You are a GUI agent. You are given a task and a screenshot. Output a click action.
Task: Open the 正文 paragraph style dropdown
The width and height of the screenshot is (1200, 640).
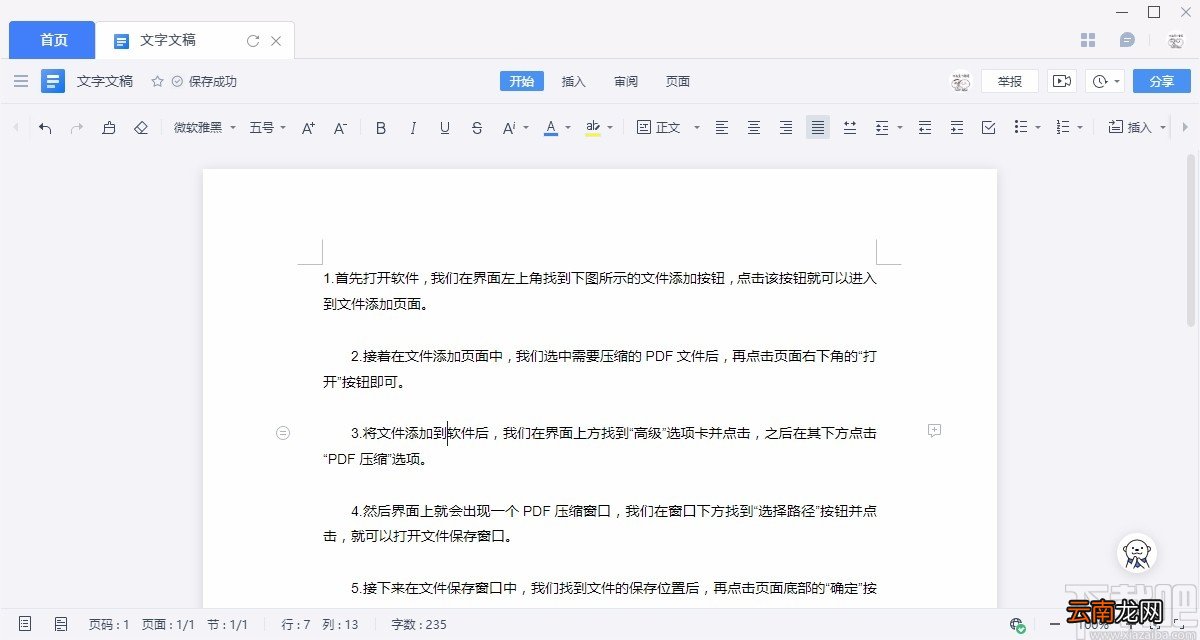669,128
